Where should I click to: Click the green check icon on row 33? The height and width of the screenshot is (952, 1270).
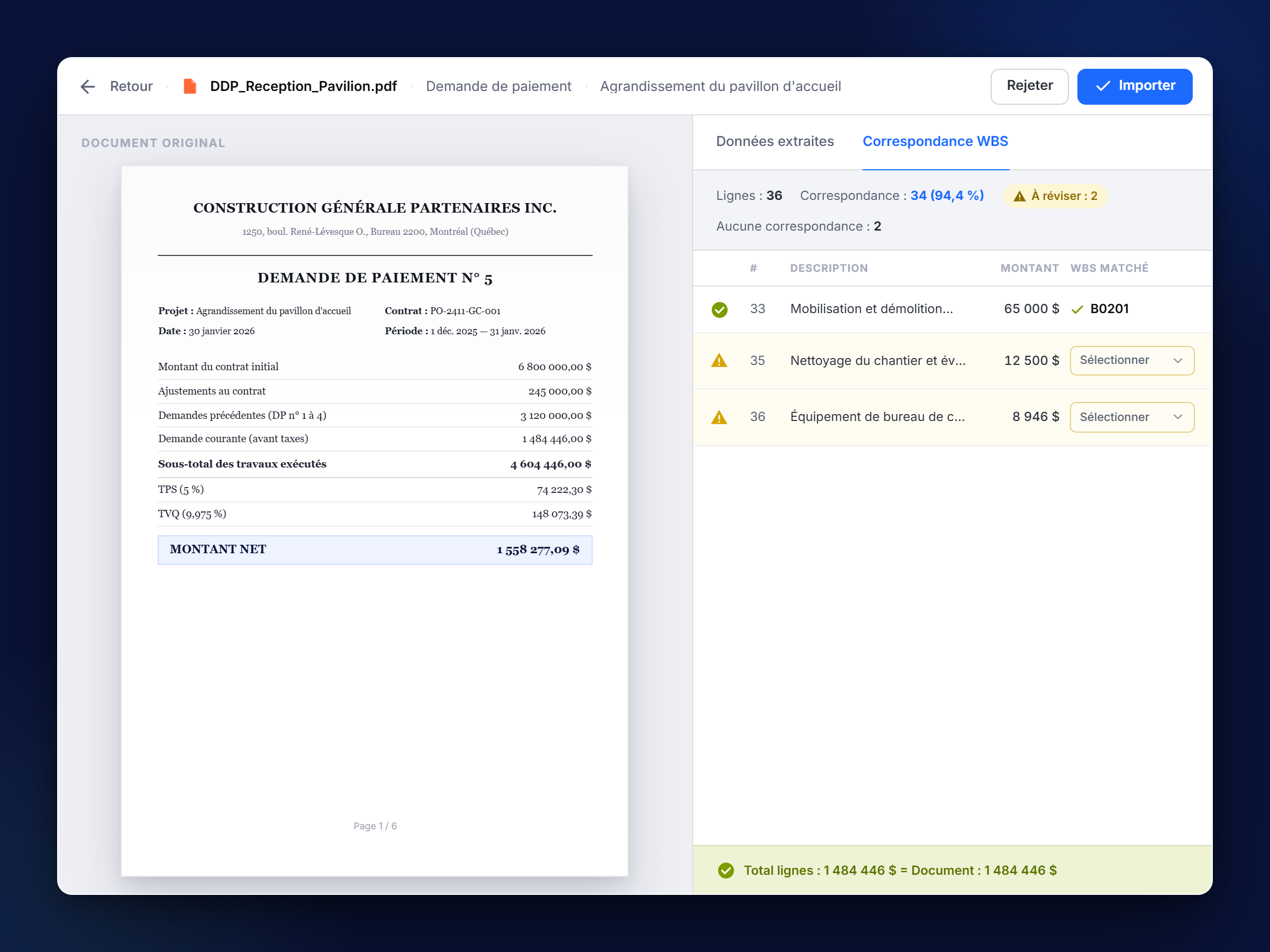coord(719,309)
